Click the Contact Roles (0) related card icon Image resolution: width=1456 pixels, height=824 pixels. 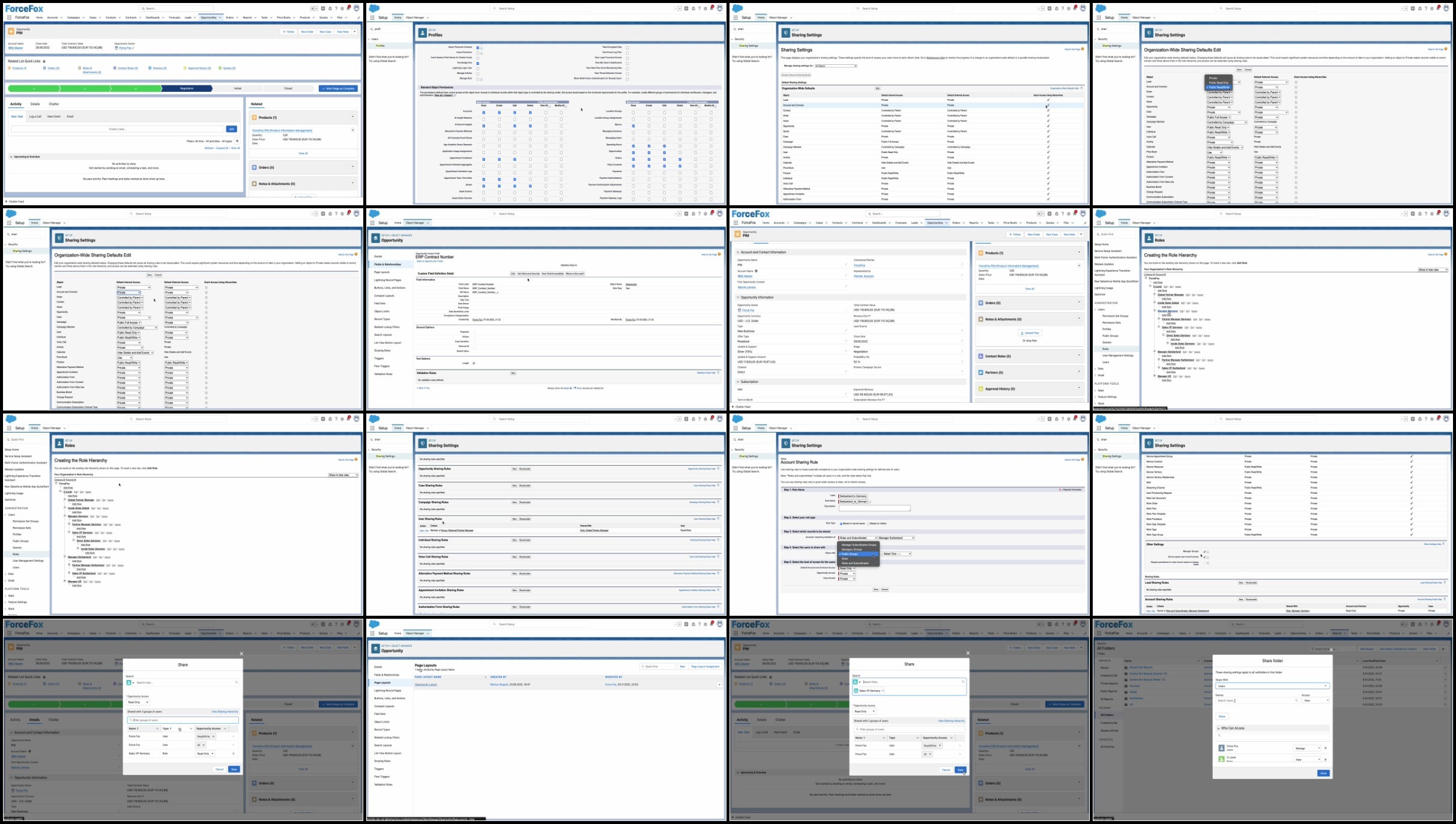pos(981,356)
